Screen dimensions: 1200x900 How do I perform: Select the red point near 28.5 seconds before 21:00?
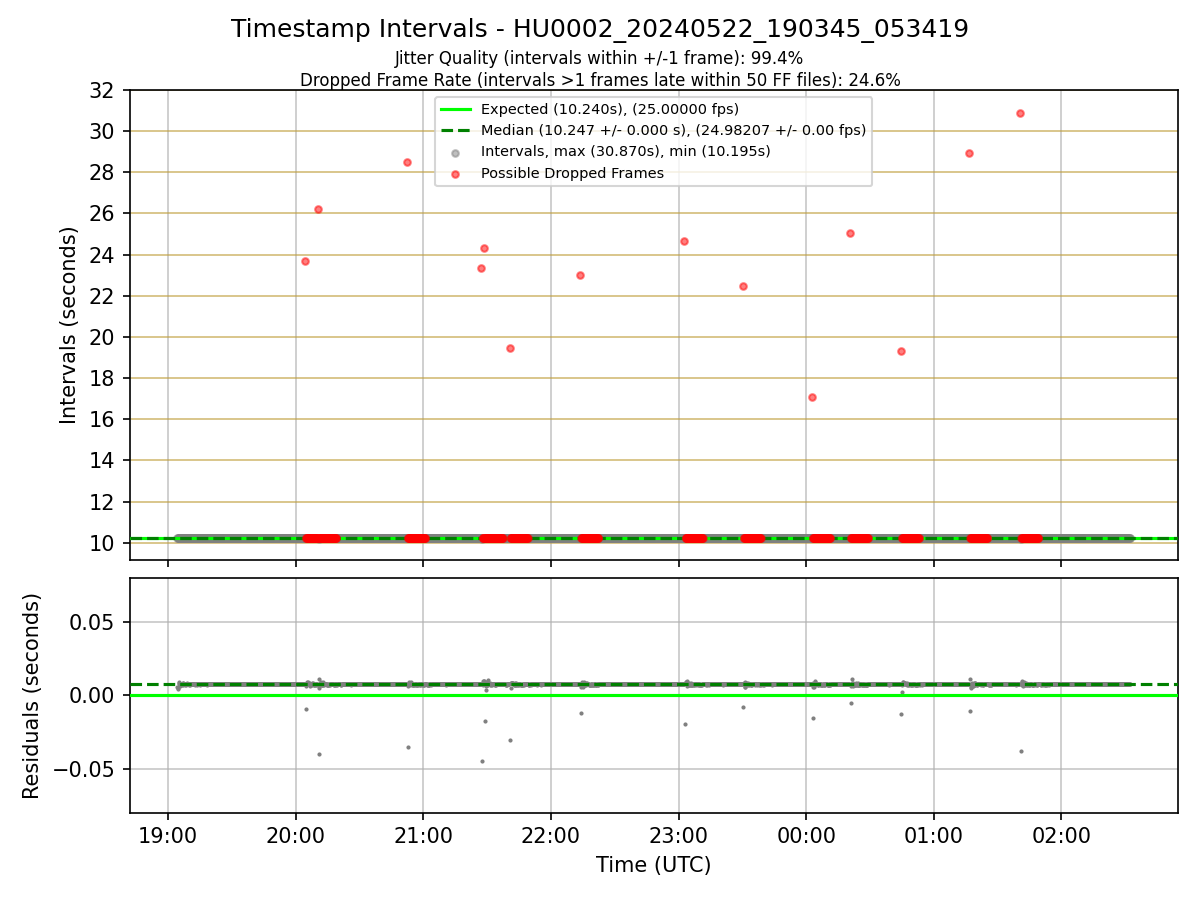pyautogui.click(x=407, y=162)
